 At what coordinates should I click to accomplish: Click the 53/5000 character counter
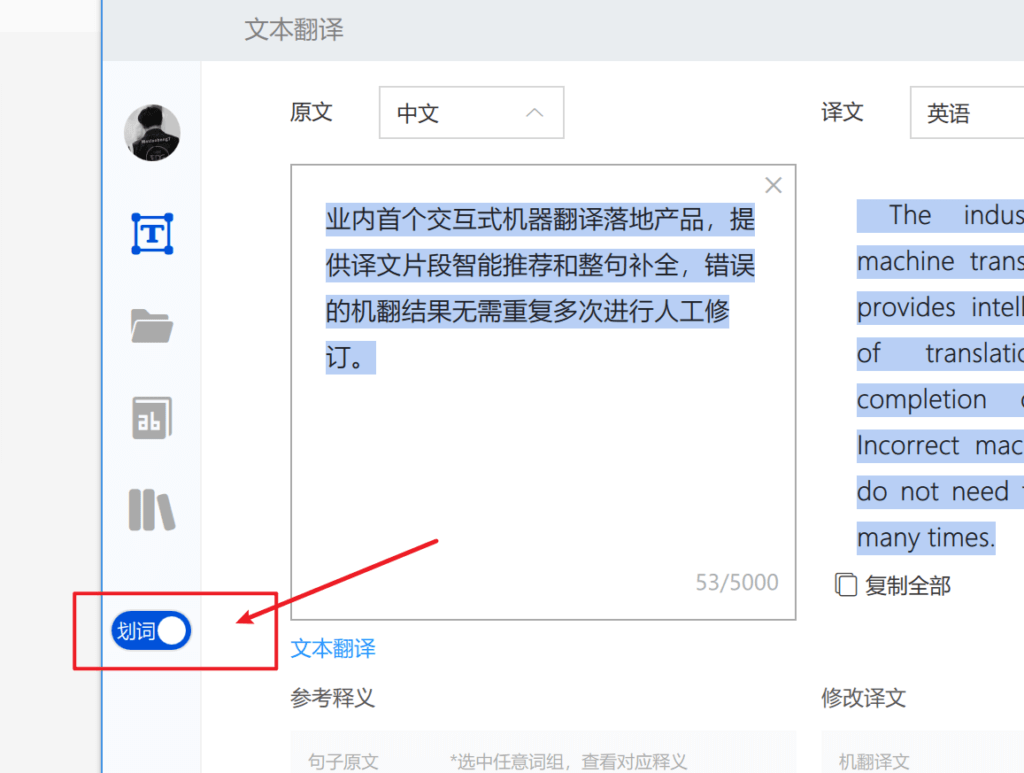[736, 582]
